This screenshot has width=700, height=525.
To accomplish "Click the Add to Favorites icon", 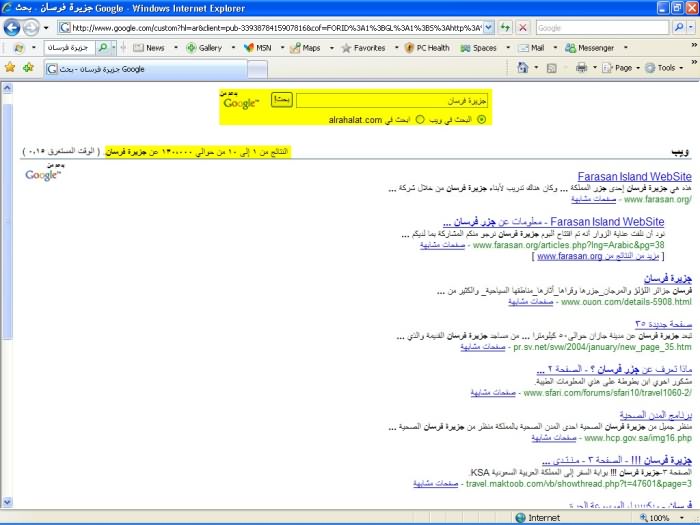I will [28, 67].
